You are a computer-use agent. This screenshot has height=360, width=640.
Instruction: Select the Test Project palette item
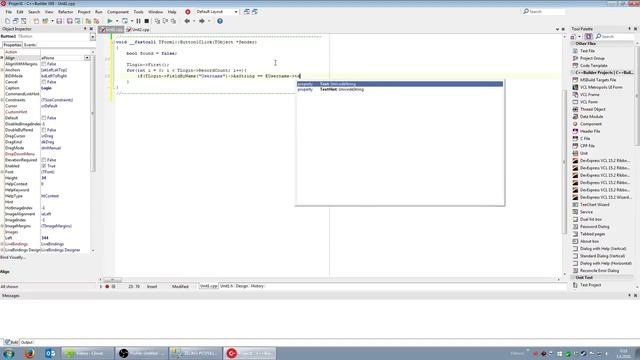[x=587, y=285]
